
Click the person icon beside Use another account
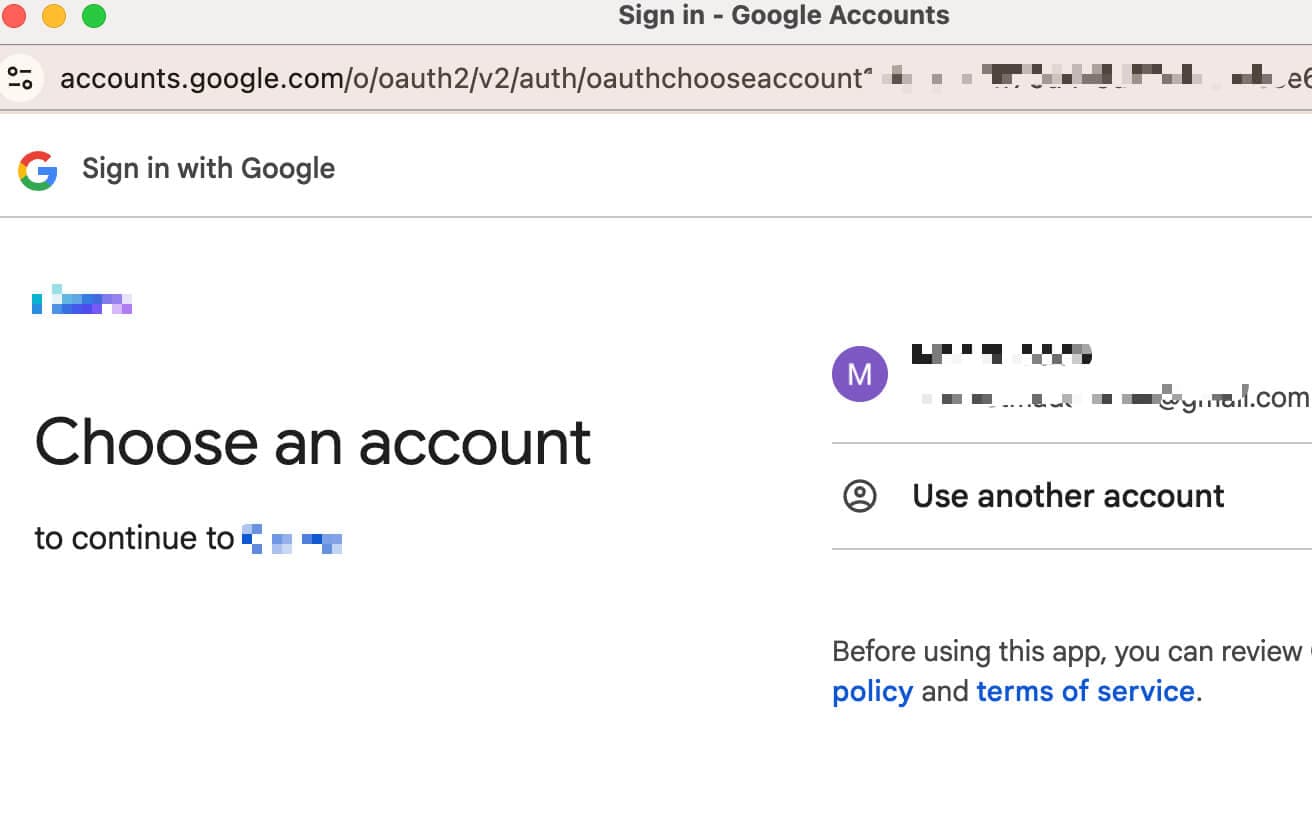coord(859,496)
